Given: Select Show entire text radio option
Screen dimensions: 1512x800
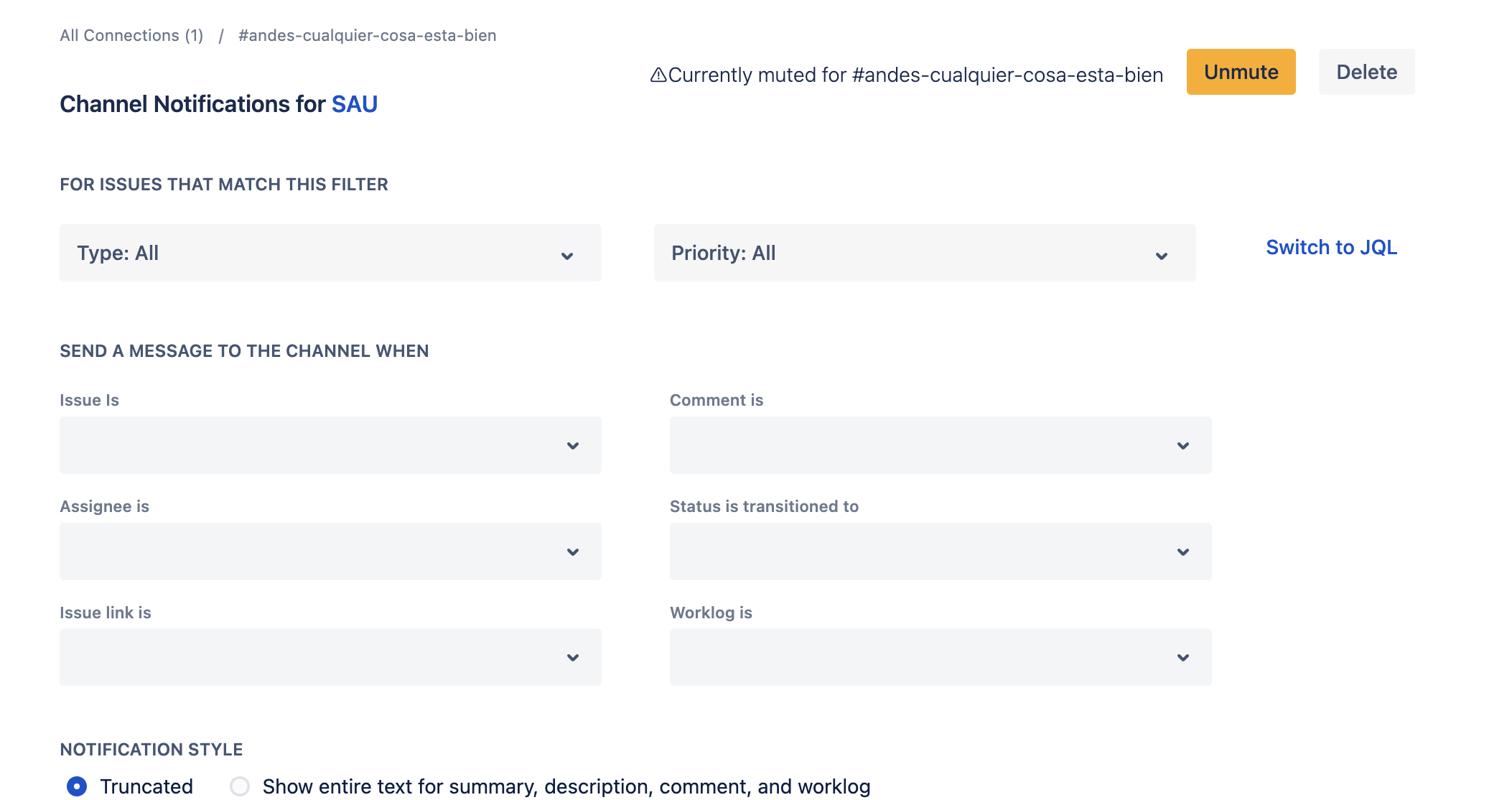Looking at the screenshot, I should 240,786.
